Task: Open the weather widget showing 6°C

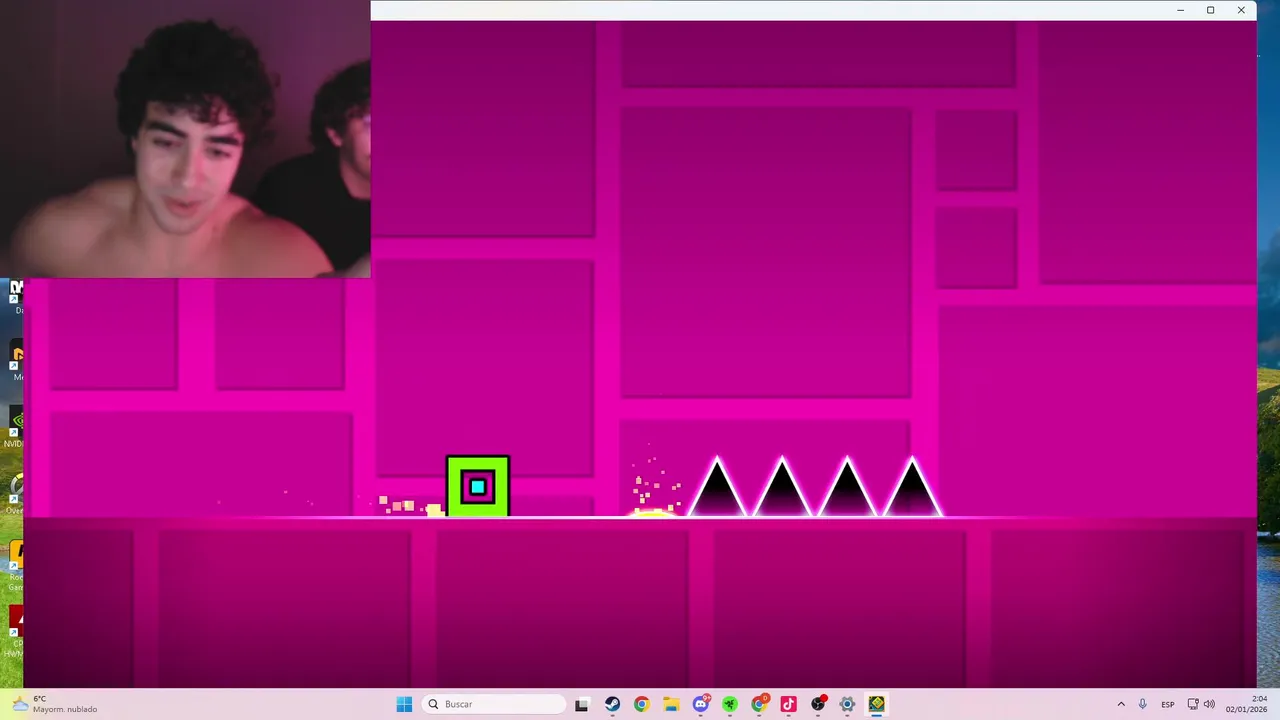Action: coord(55,704)
